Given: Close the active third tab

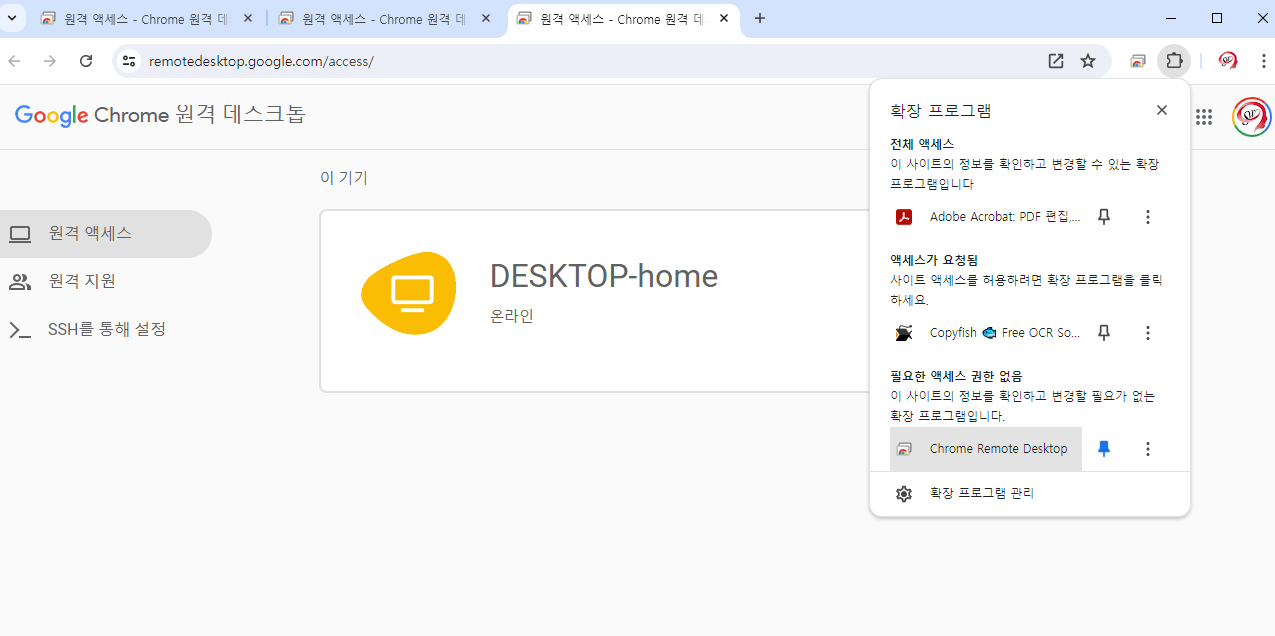Looking at the screenshot, I should click(x=723, y=19).
